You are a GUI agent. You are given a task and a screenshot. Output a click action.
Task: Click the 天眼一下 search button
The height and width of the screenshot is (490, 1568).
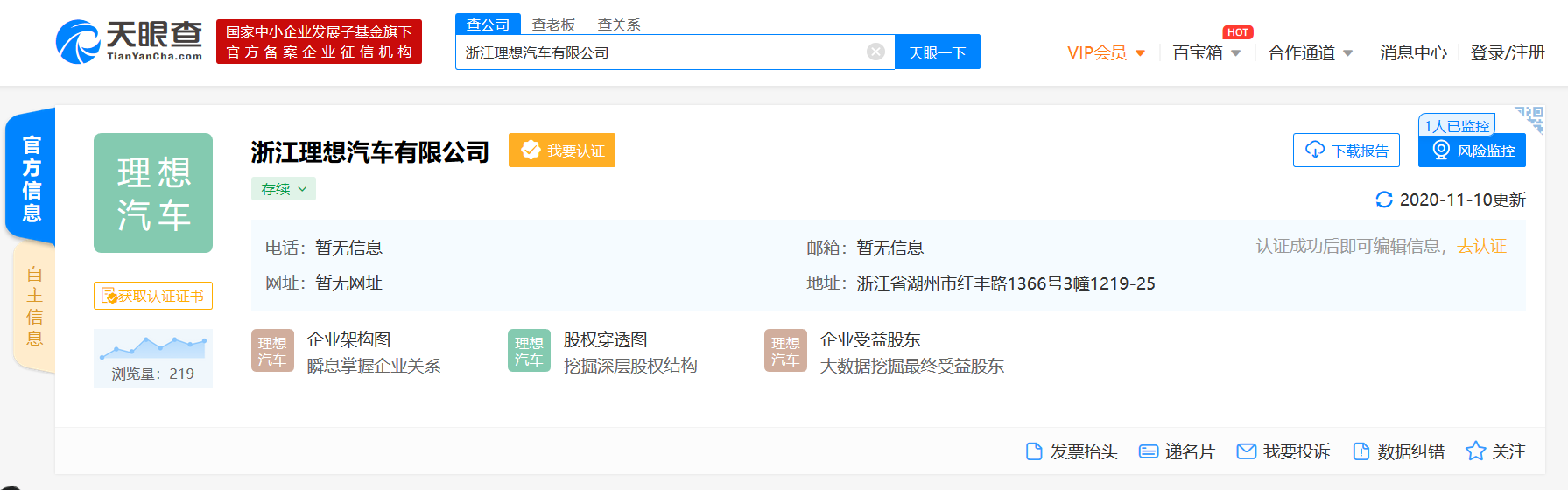pyautogui.click(x=937, y=52)
